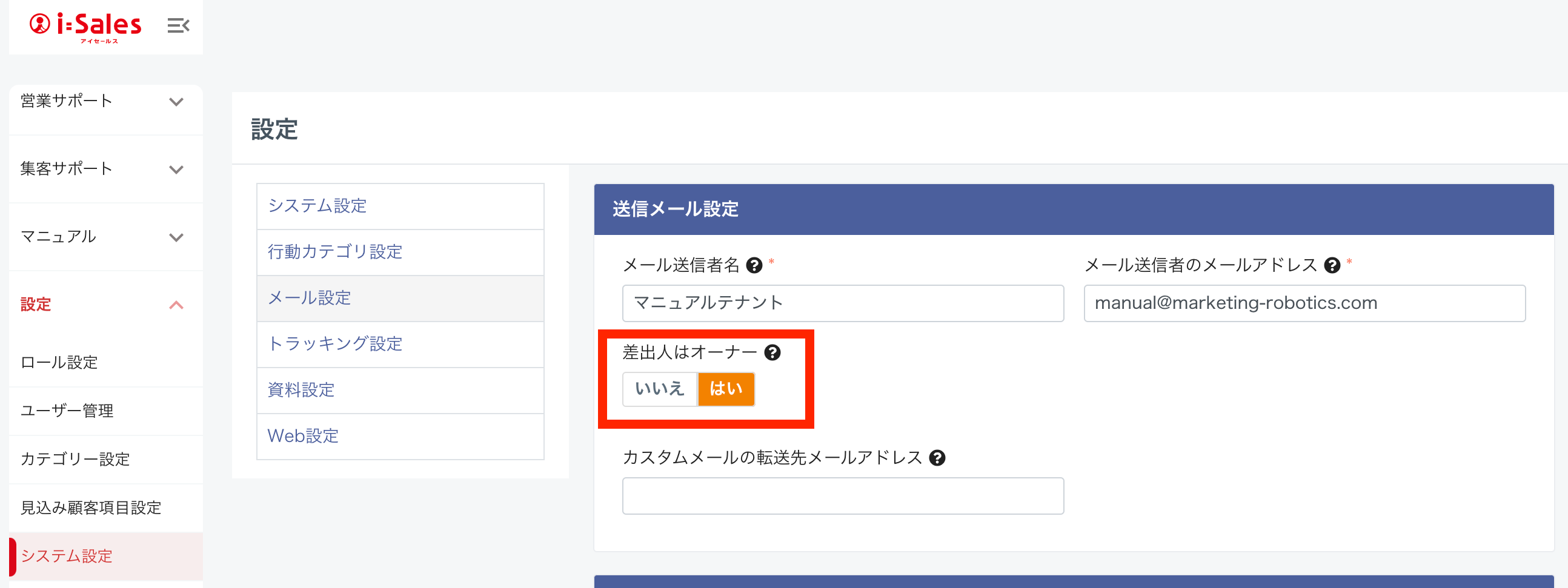Open ロール設定 in the sidebar
Viewport: 1568px width, 588px height.
pos(59,363)
